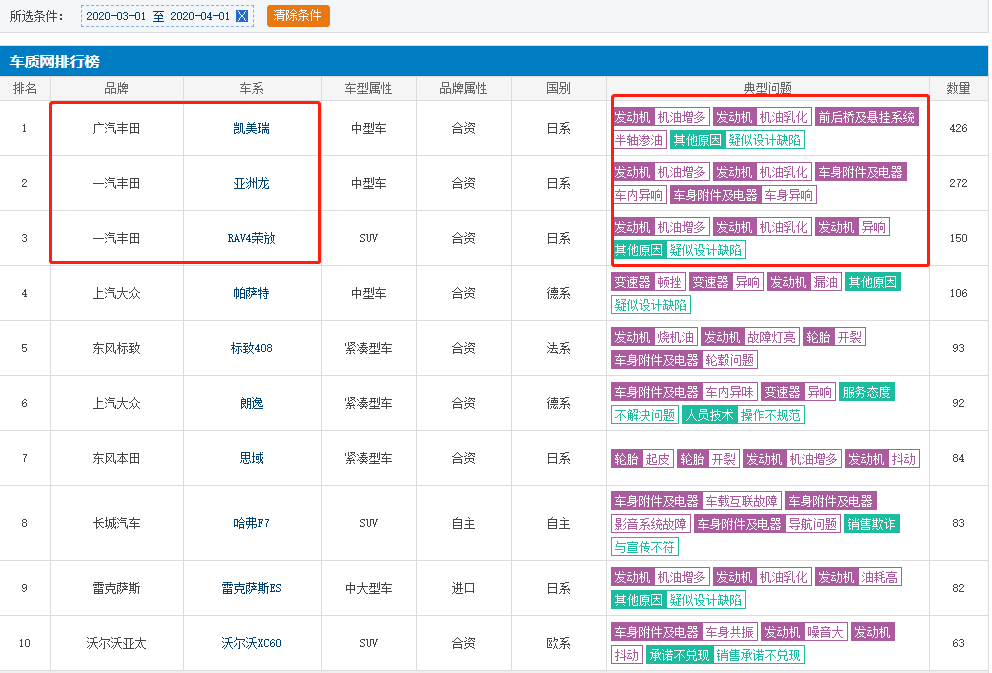Click 变速器 顿挫 tag in 帕萨特 row
The width and height of the screenshot is (992, 673).
(648, 282)
